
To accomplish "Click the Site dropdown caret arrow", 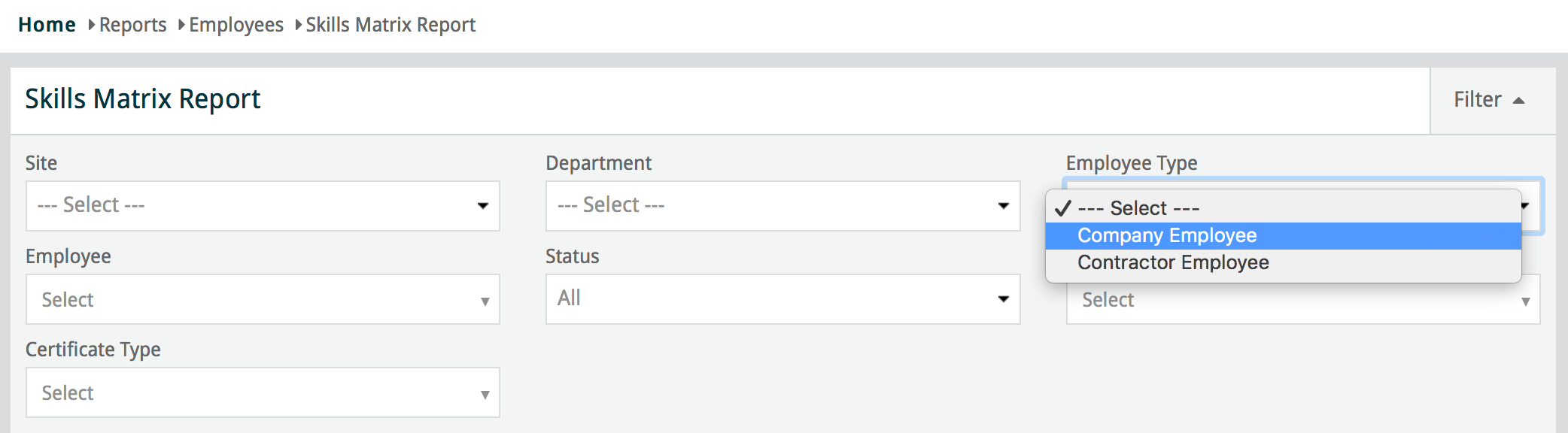I will pyautogui.click(x=483, y=206).
